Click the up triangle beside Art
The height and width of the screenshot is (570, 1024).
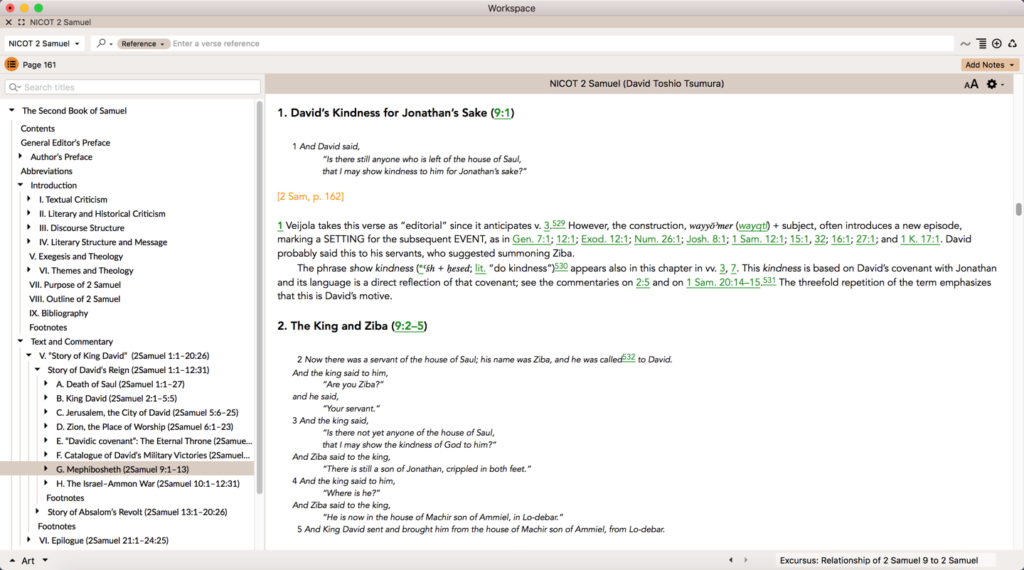click(x=12, y=560)
